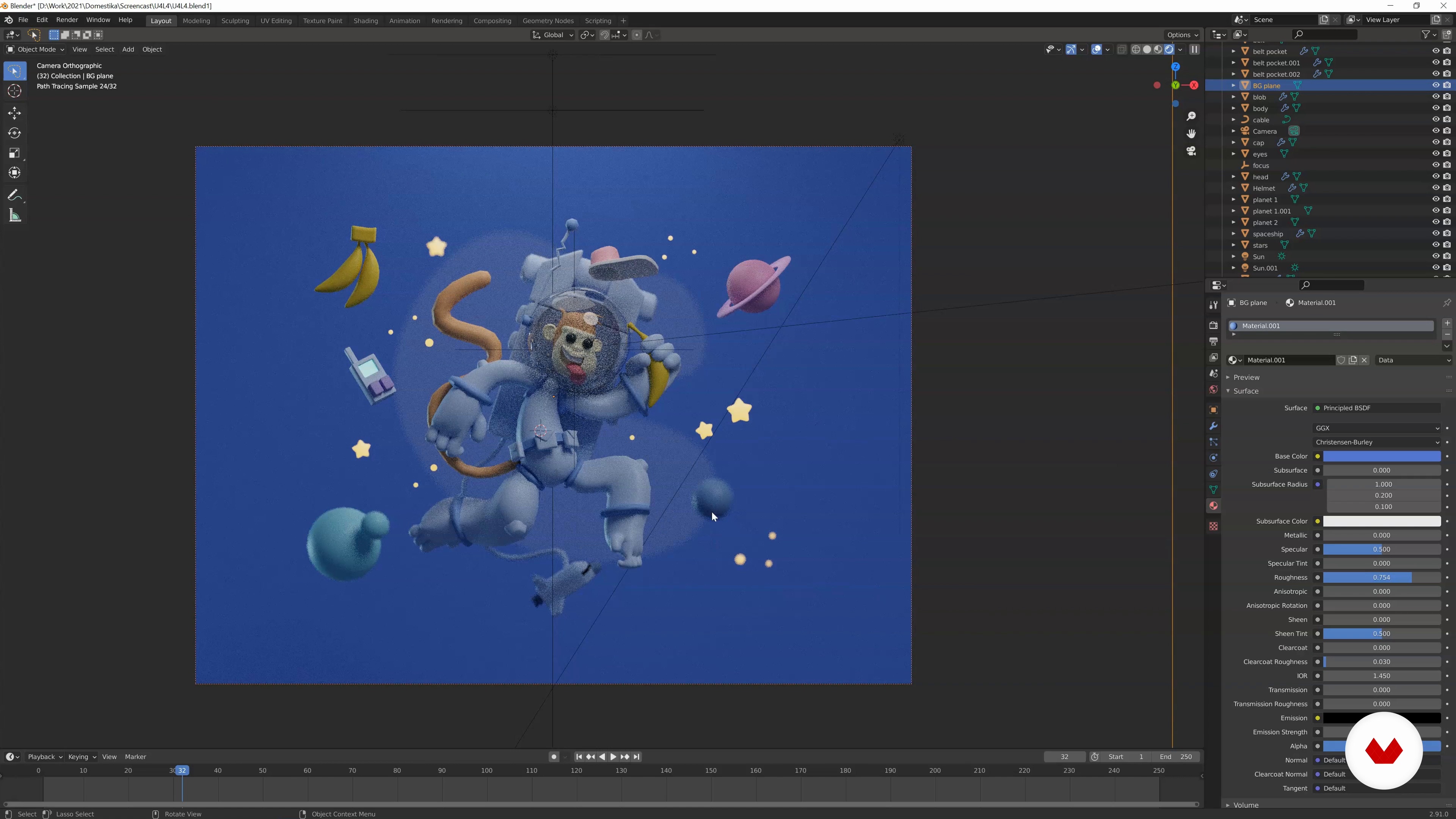Toggle snapping magnet icon
The height and width of the screenshot is (819, 1456).
pyautogui.click(x=604, y=35)
